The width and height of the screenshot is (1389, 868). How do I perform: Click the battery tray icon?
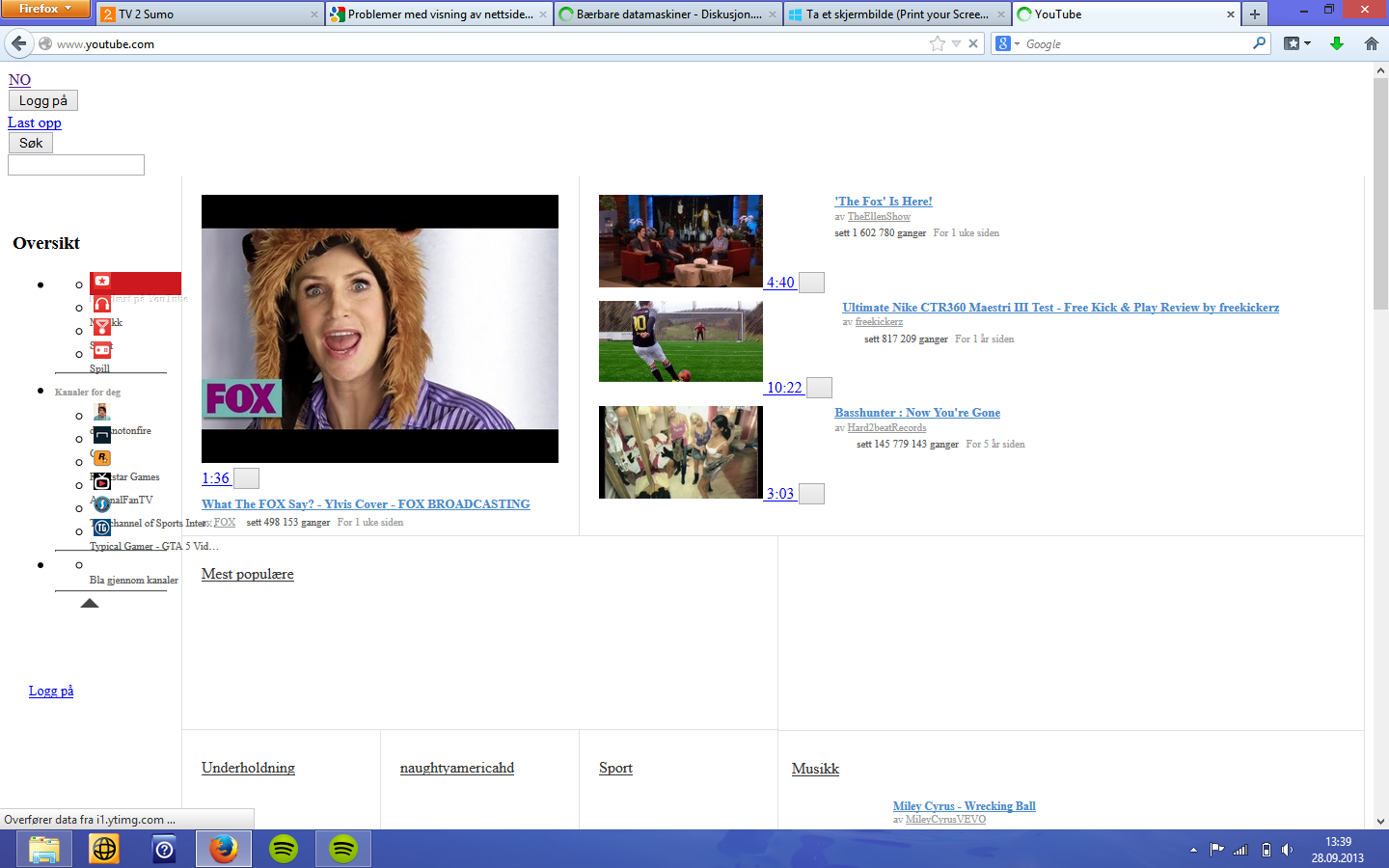pos(1266,850)
